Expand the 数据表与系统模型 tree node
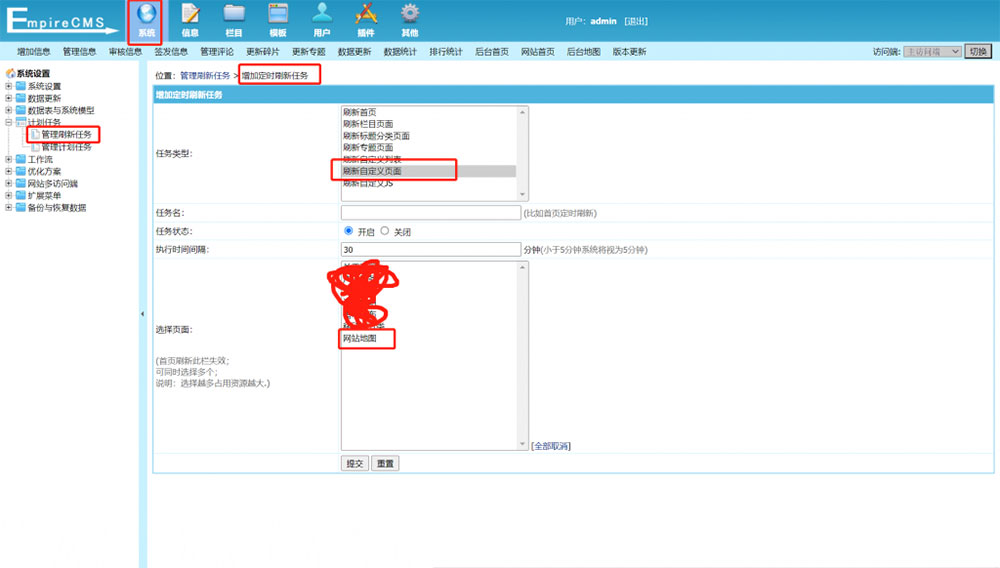 8,110
